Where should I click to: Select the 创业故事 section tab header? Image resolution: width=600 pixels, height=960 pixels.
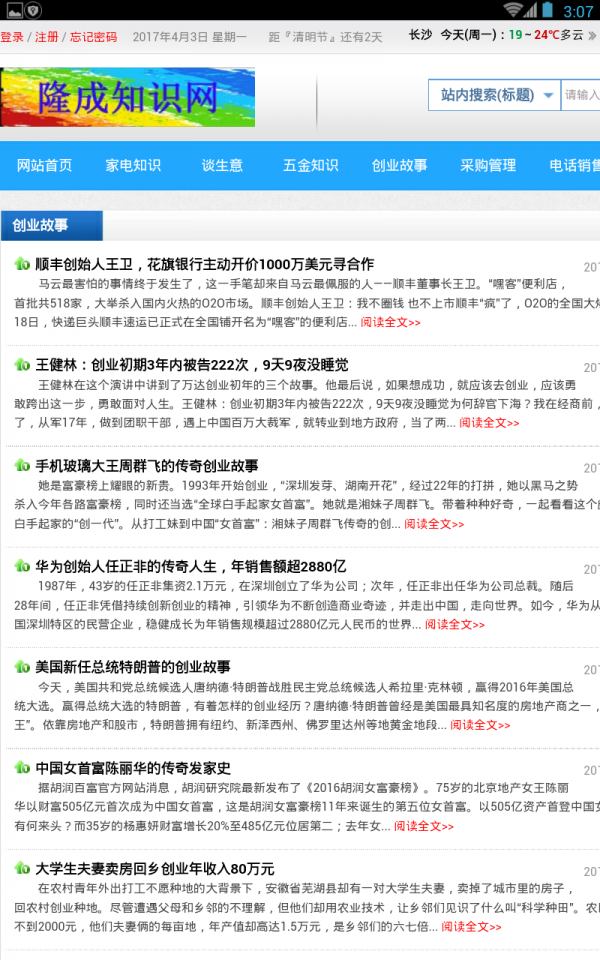51,225
